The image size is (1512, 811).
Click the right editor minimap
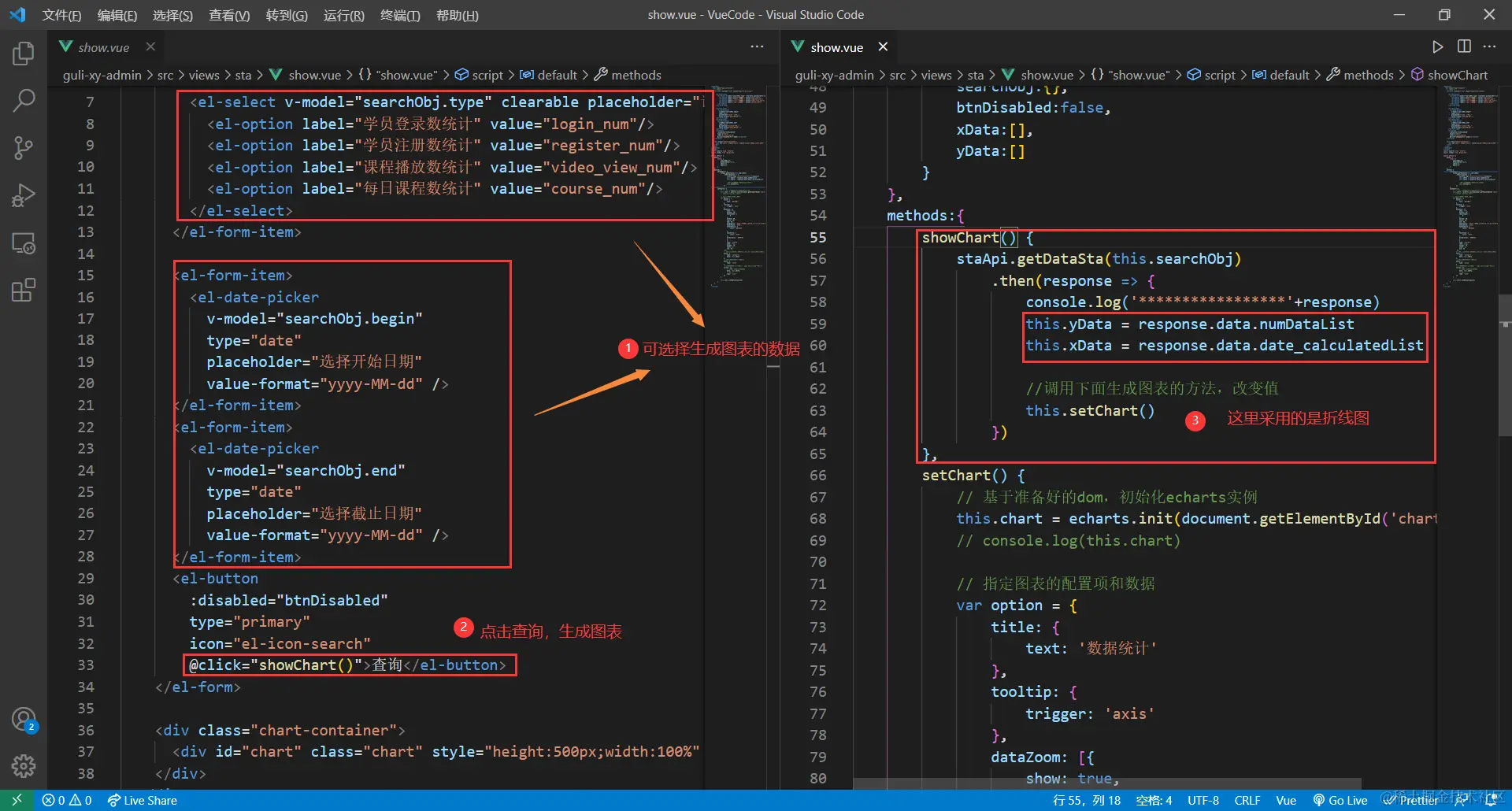click(1471, 185)
